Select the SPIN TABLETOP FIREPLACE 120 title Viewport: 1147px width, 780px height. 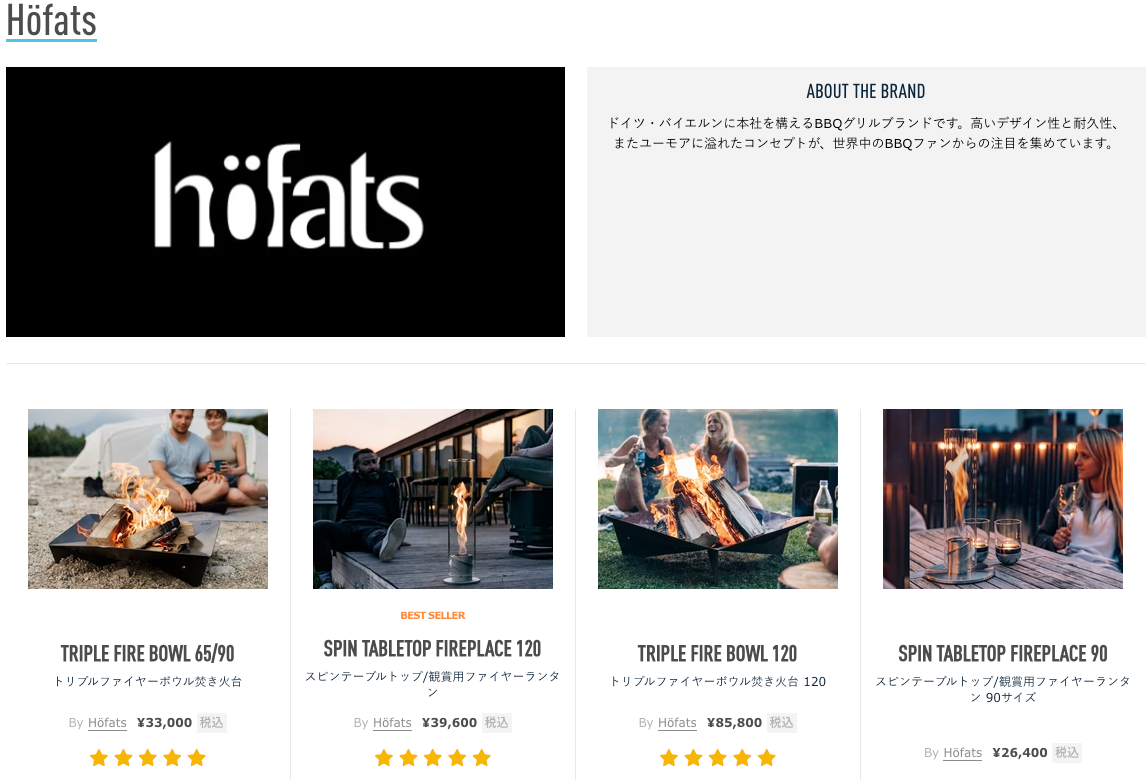[x=432, y=648]
